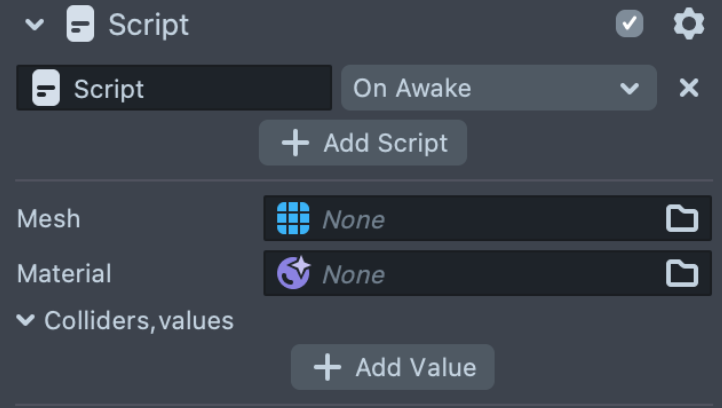Image resolution: width=722 pixels, height=408 pixels.
Task: Browse for a Material with the folder icon
Action: (x=682, y=273)
